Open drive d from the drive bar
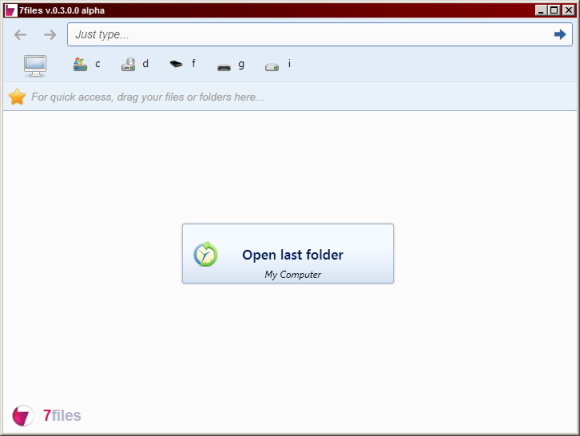 click(135, 64)
